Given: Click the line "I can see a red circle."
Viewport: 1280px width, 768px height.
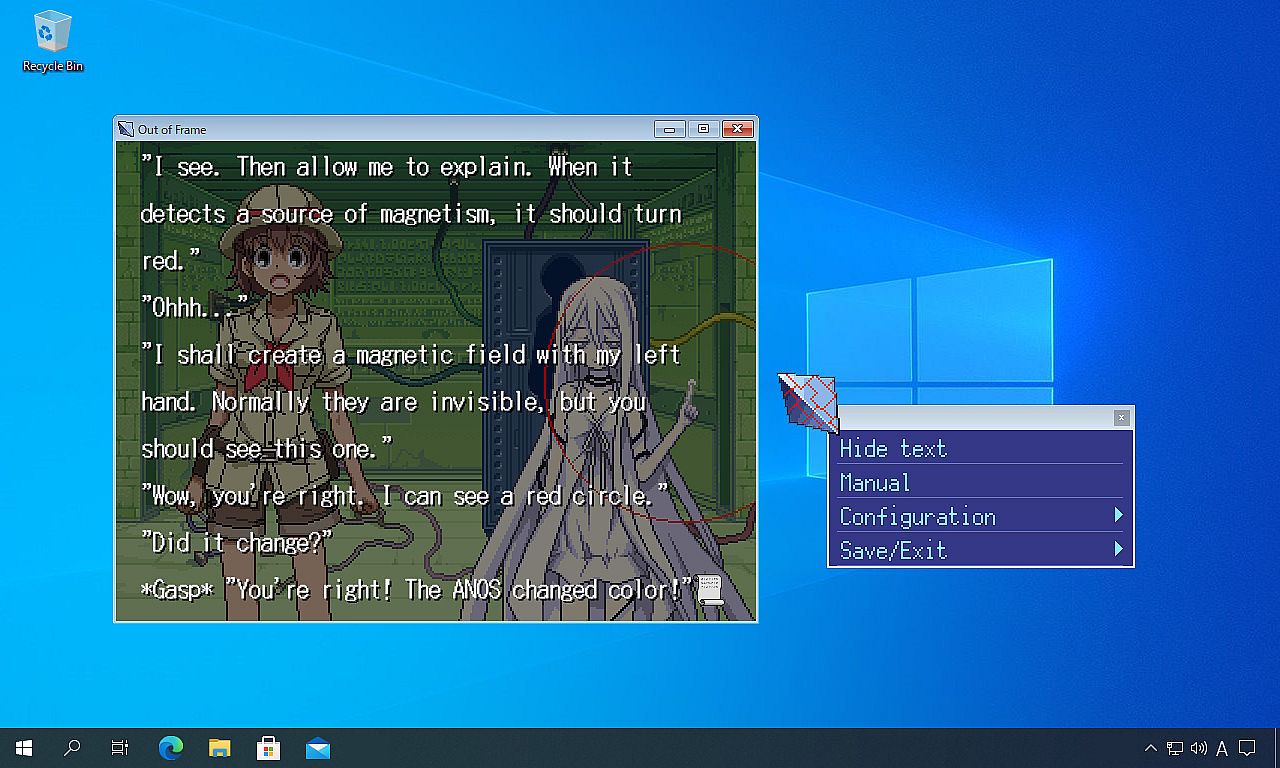Looking at the screenshot, I should click(523, 495).
